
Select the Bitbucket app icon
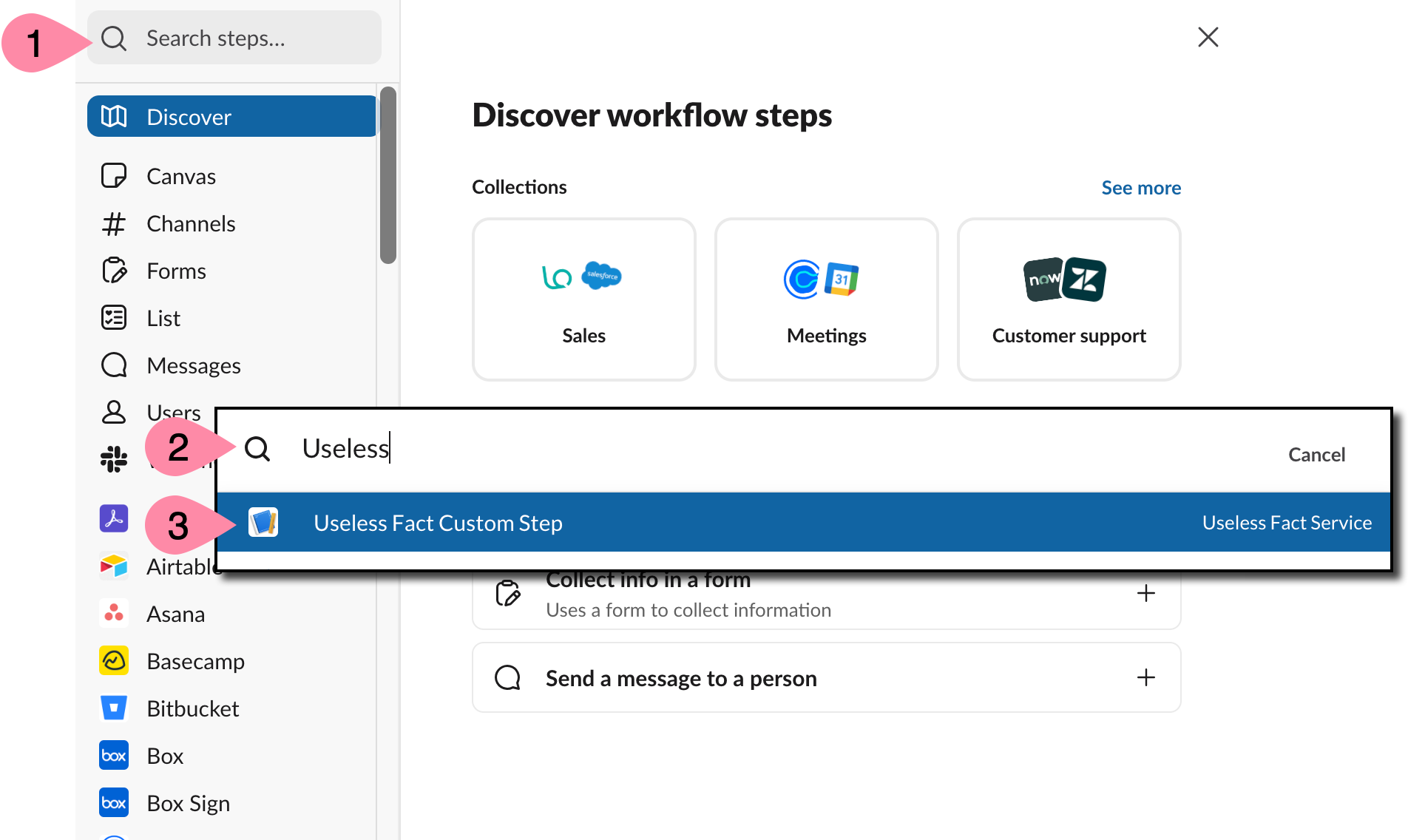click(x=114, y=708)
